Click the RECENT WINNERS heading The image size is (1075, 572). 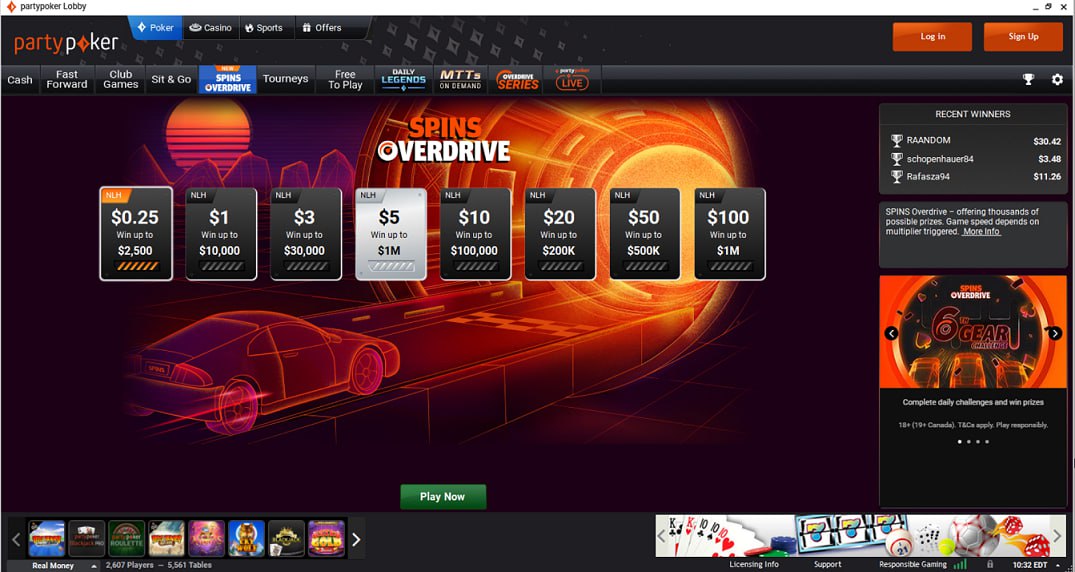point(972,115)
